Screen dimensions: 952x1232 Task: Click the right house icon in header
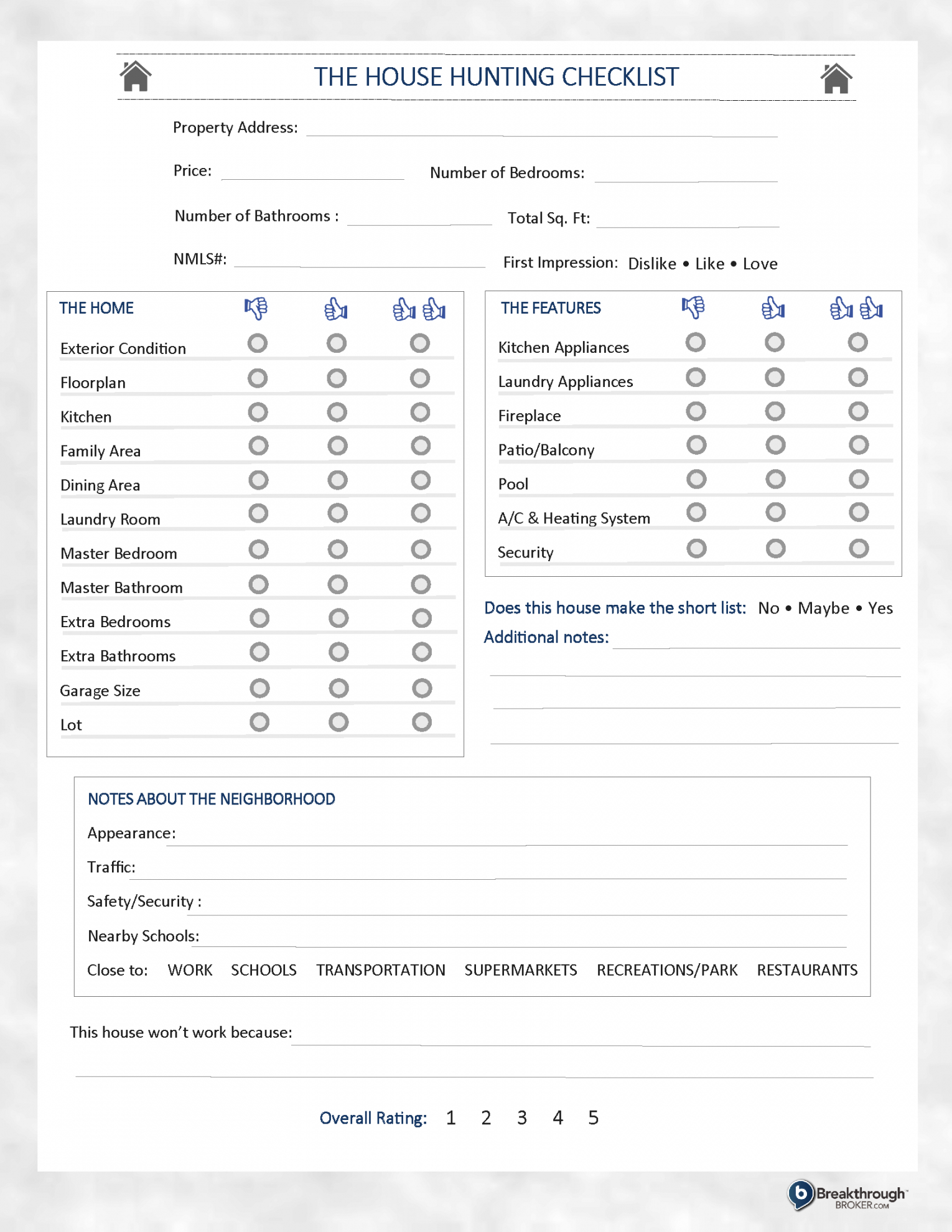click(836, 78)
